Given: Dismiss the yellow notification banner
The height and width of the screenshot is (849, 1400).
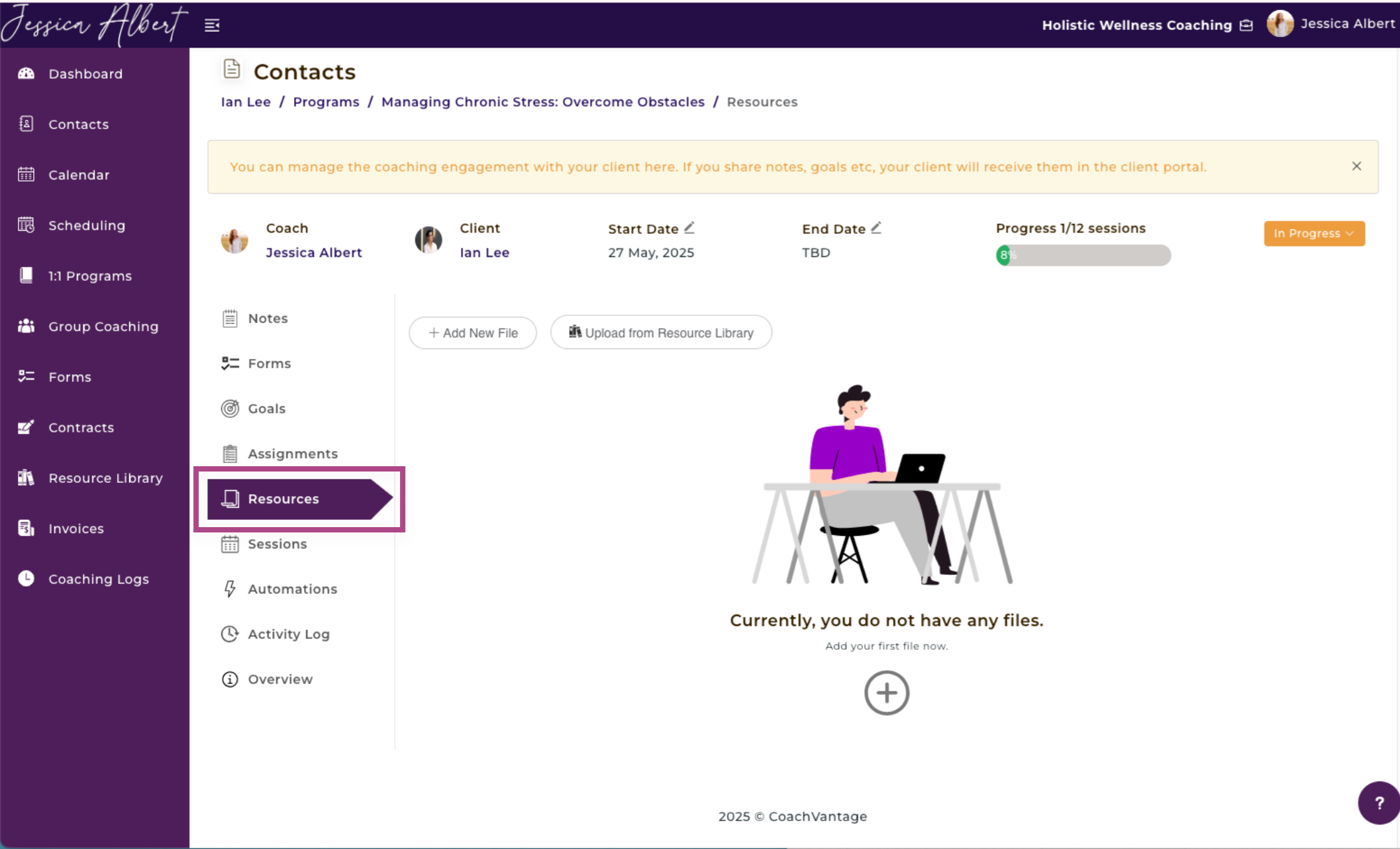Looking at the screenshot, I should click(1356, 166).
